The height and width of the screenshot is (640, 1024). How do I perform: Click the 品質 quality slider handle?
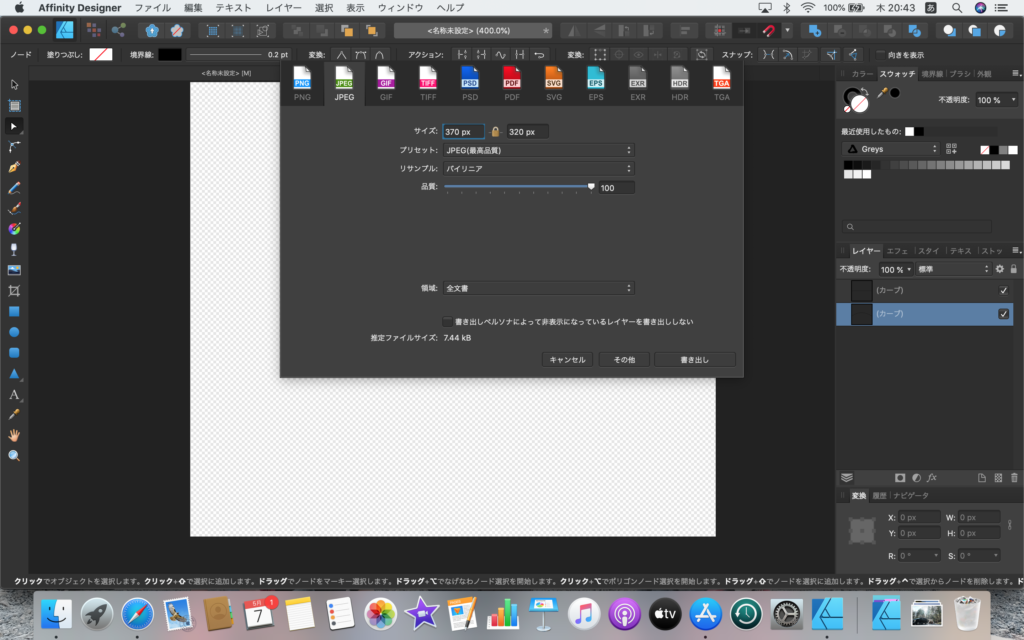[591, 187]
